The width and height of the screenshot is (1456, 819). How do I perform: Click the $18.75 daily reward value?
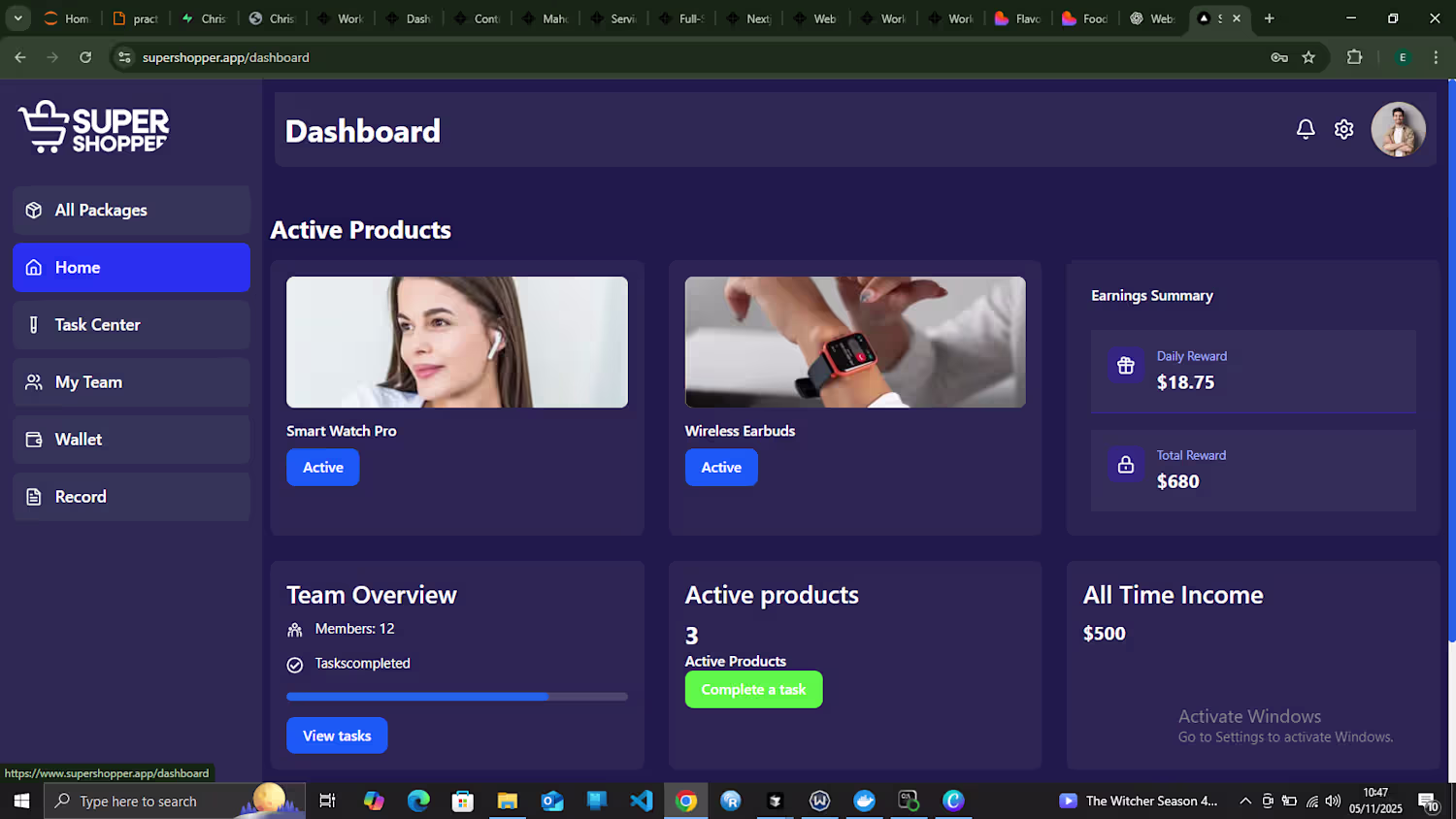point(1185,382)
